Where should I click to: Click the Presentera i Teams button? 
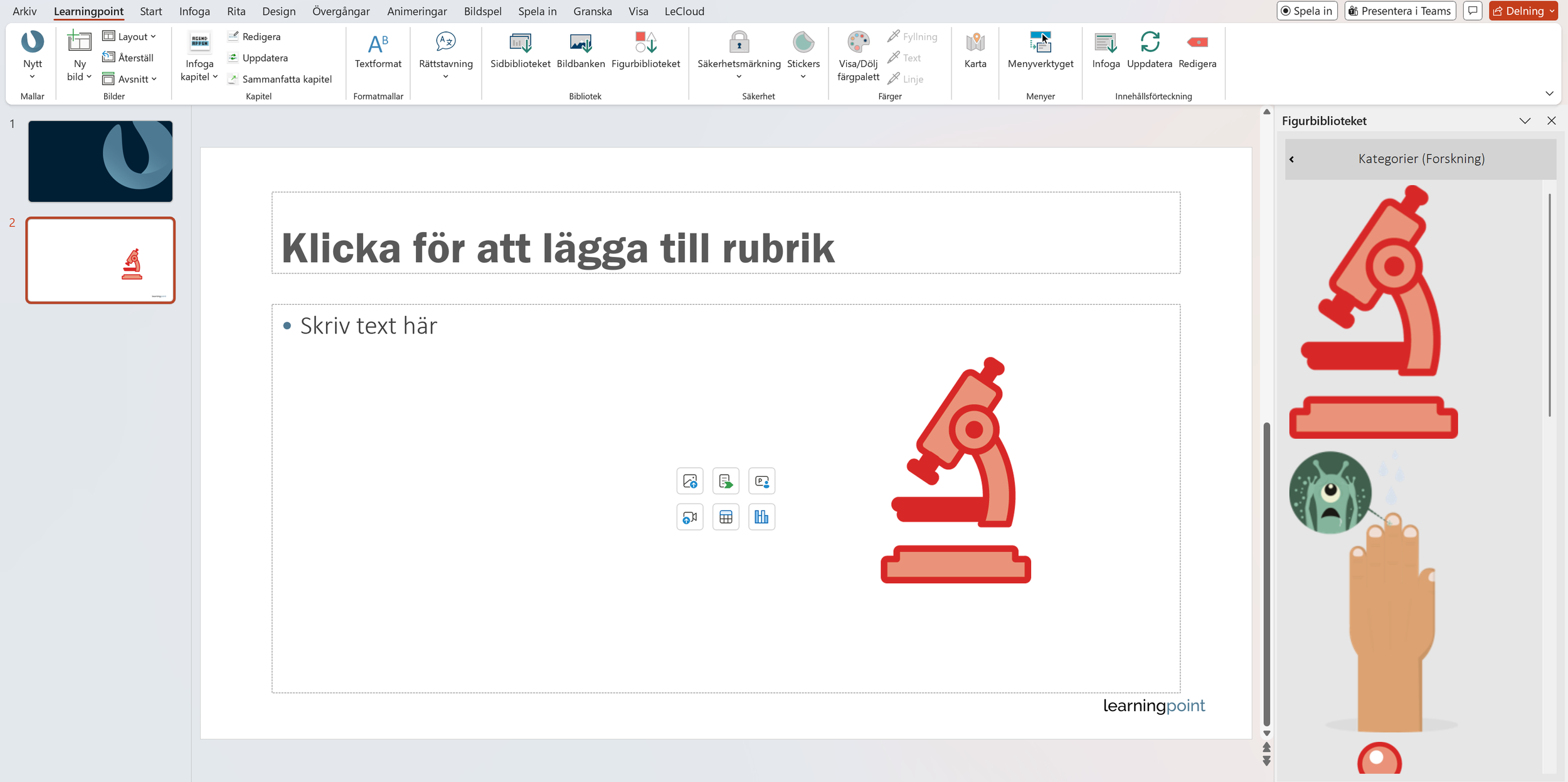pos(1399,11)
